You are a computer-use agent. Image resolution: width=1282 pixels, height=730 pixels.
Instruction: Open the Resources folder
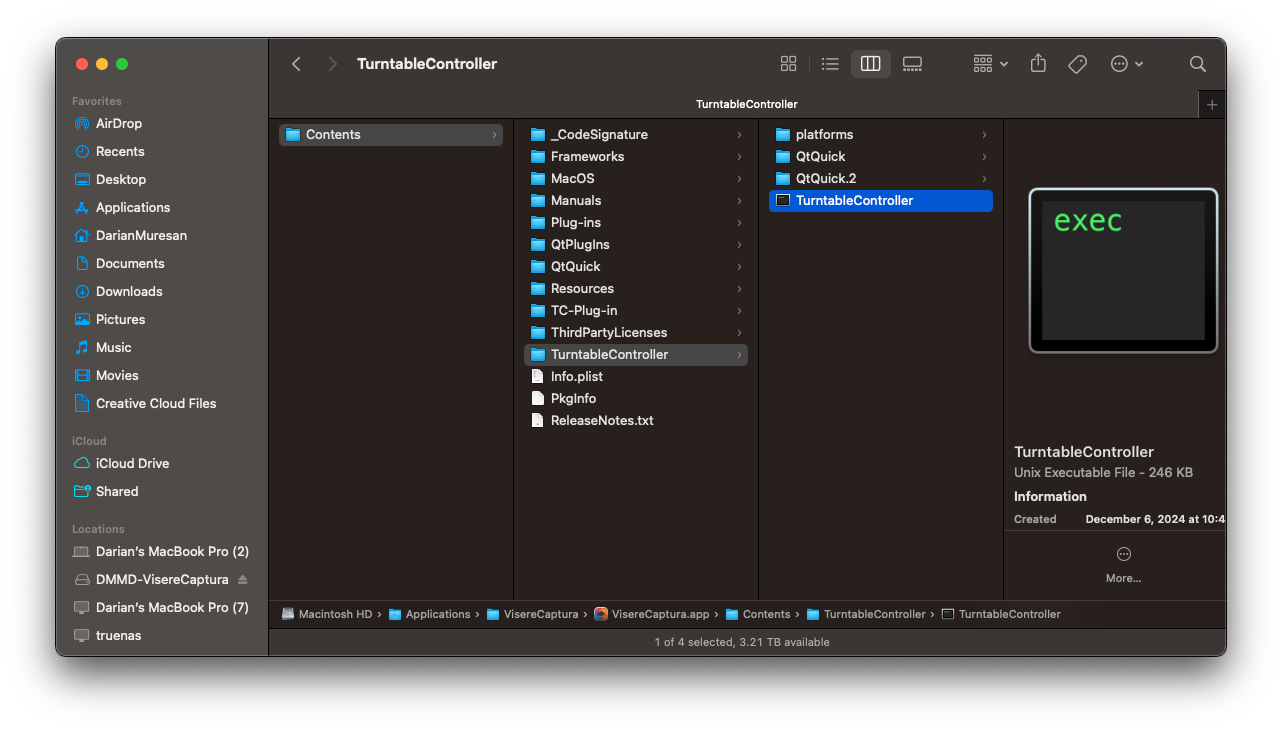point(582,289)
